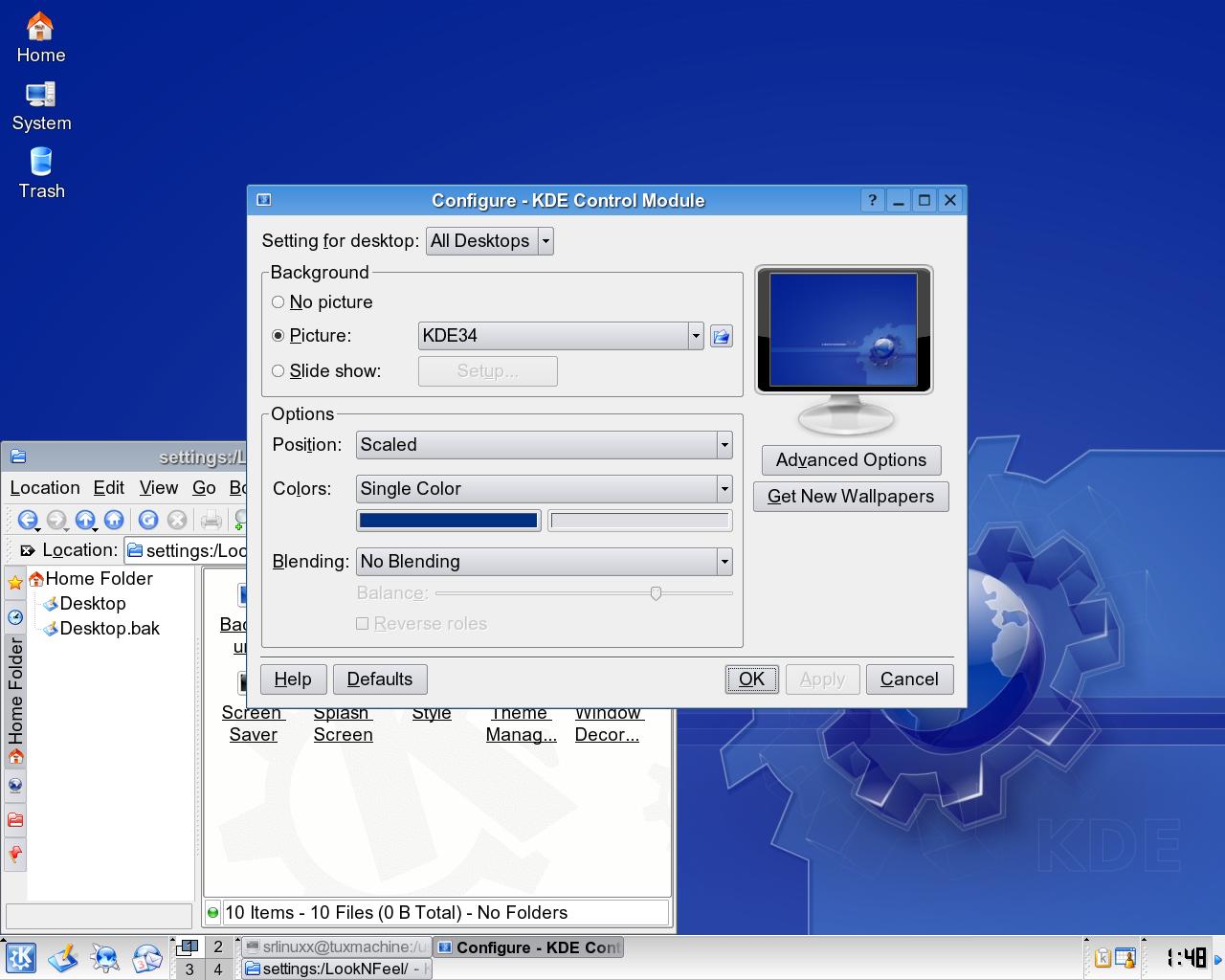Switch to settings:/LookNFeel taskbar entry
This screenshot has width=1225, height=980.
336,969
